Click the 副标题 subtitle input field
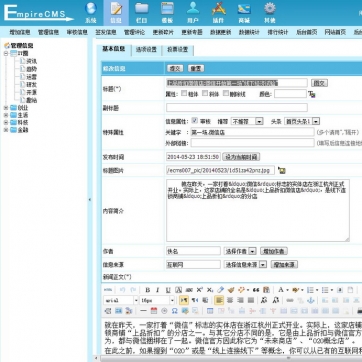The width and height of the screenshot is (362, 362). pos(237,108)
